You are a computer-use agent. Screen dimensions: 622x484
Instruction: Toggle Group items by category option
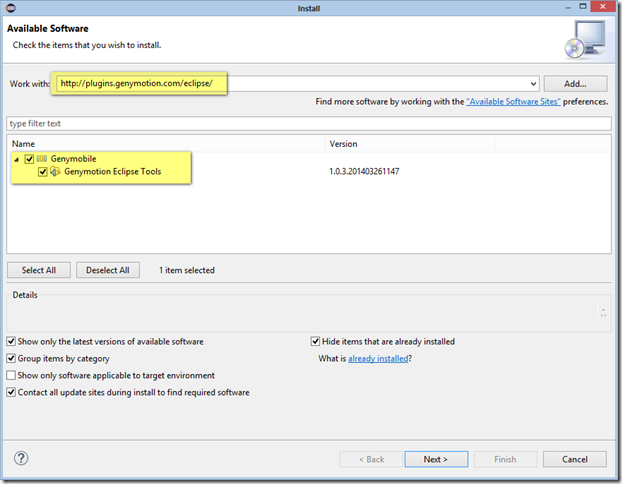[11, 358]
